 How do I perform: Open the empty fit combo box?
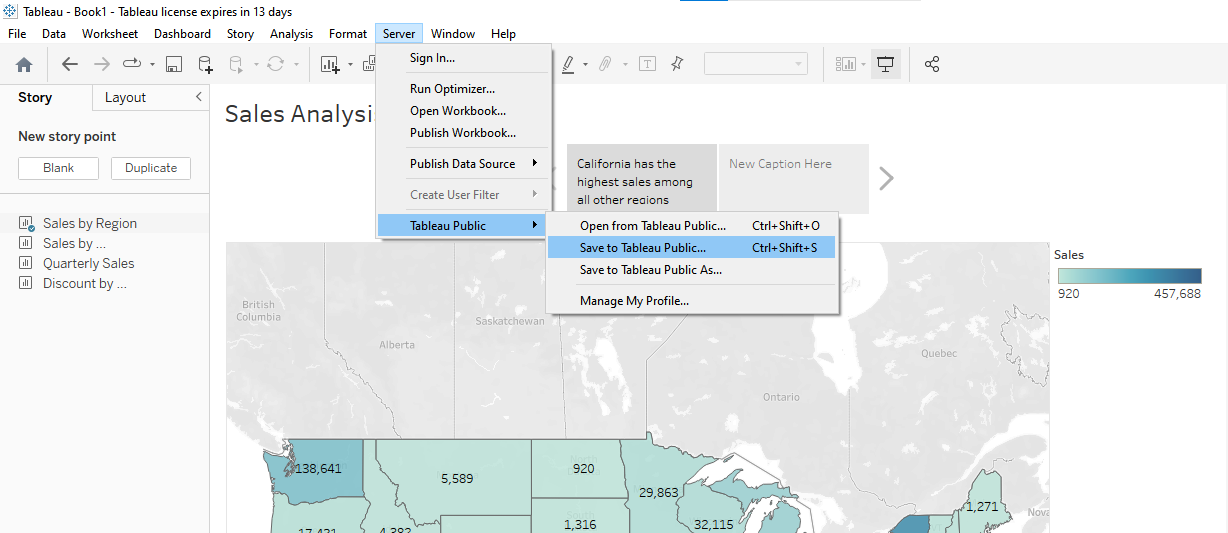point(755,64)
